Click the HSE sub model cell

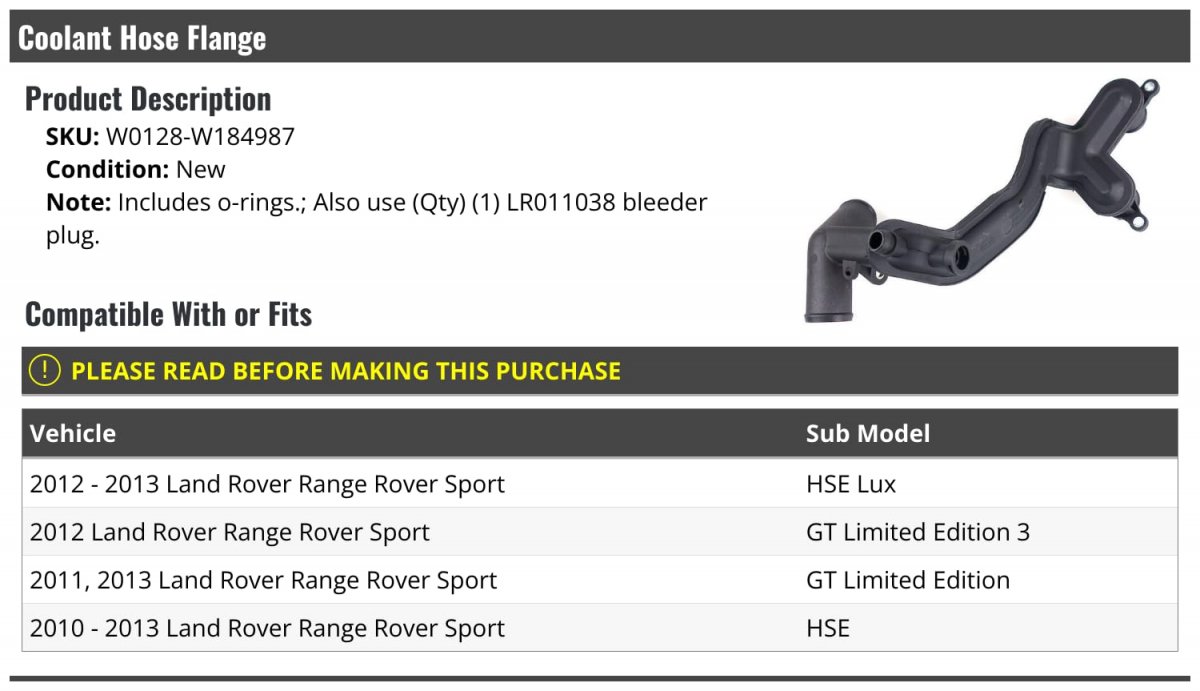pos(828,628)
